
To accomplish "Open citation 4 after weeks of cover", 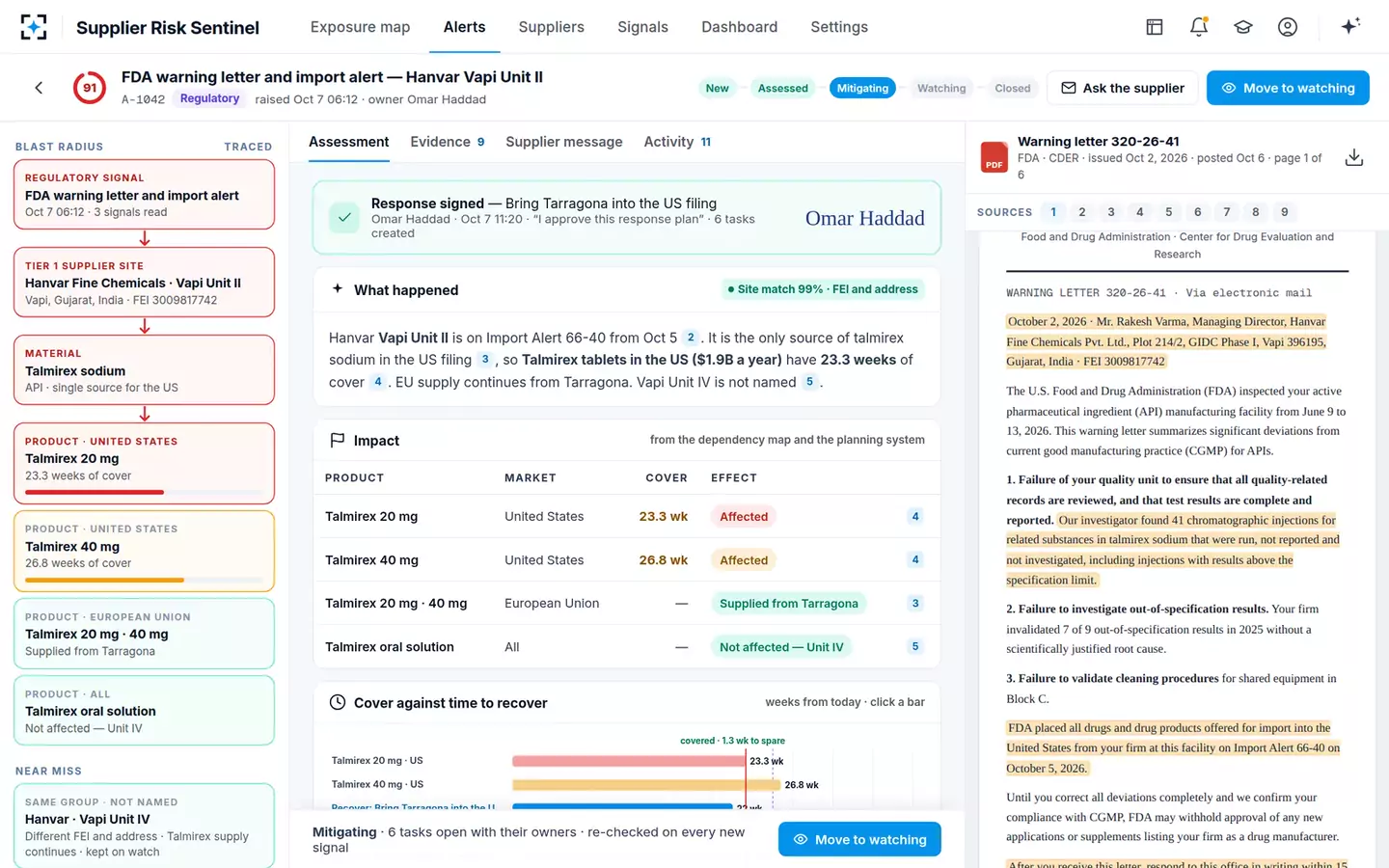I will (378, 382).
